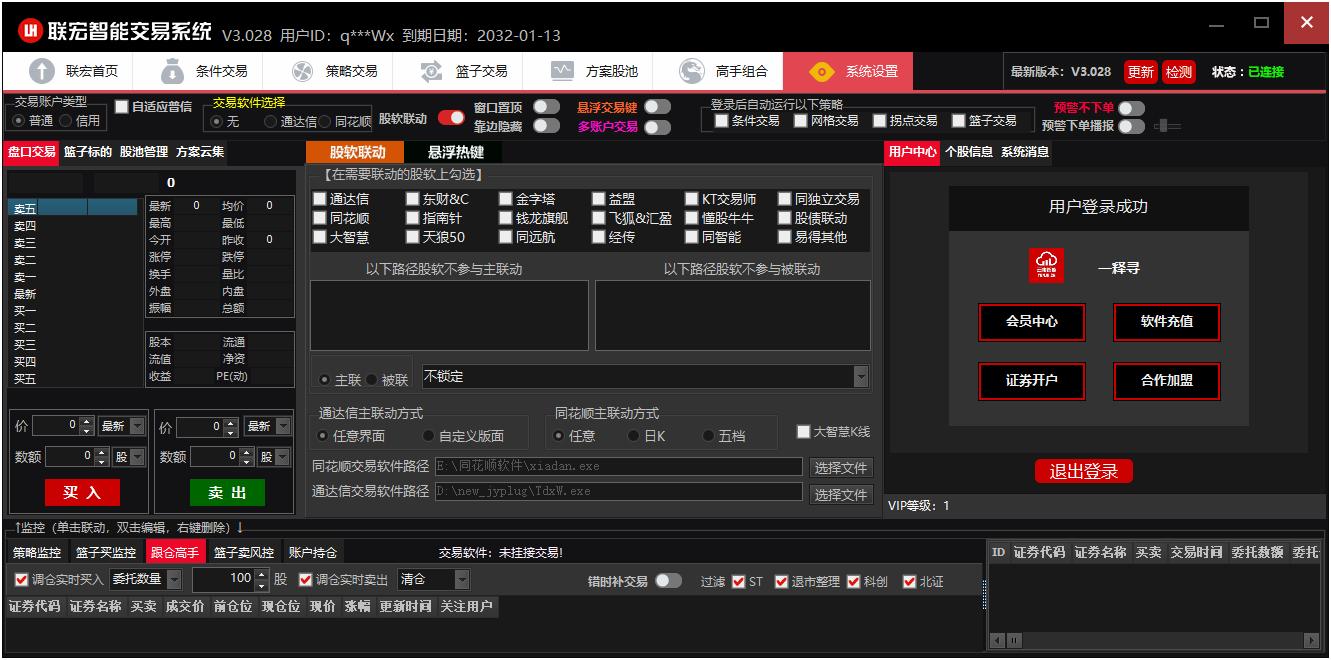Click the 联宏首页 up-arrow icon
Screen dimensions: 1331x660
click(x=42, y=71)
